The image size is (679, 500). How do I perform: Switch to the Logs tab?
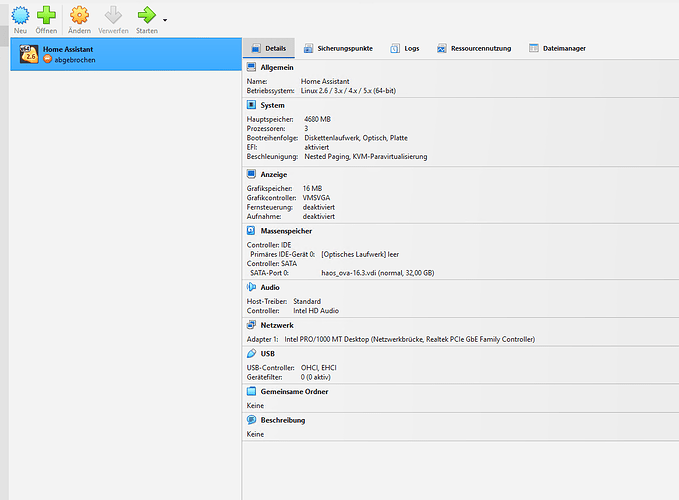tap(405, 48)
